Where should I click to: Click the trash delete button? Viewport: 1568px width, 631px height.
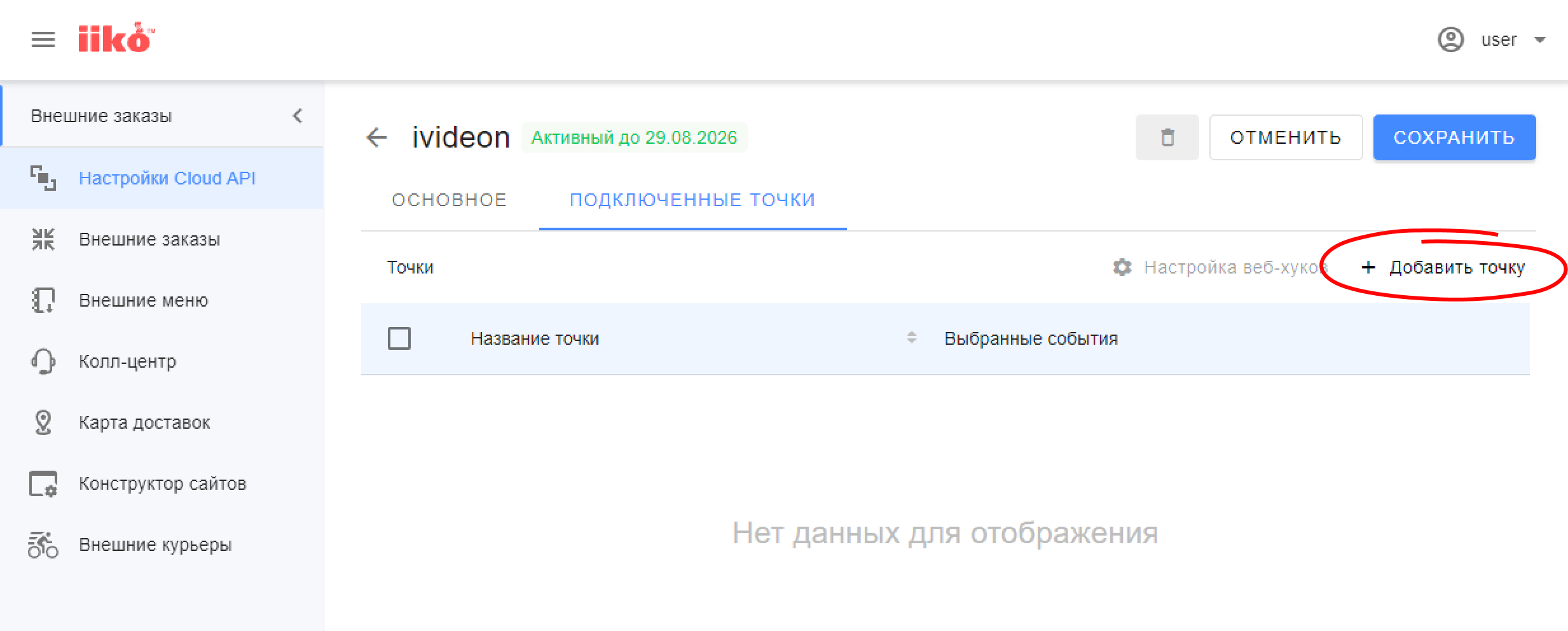click(x=1167, y=137)
